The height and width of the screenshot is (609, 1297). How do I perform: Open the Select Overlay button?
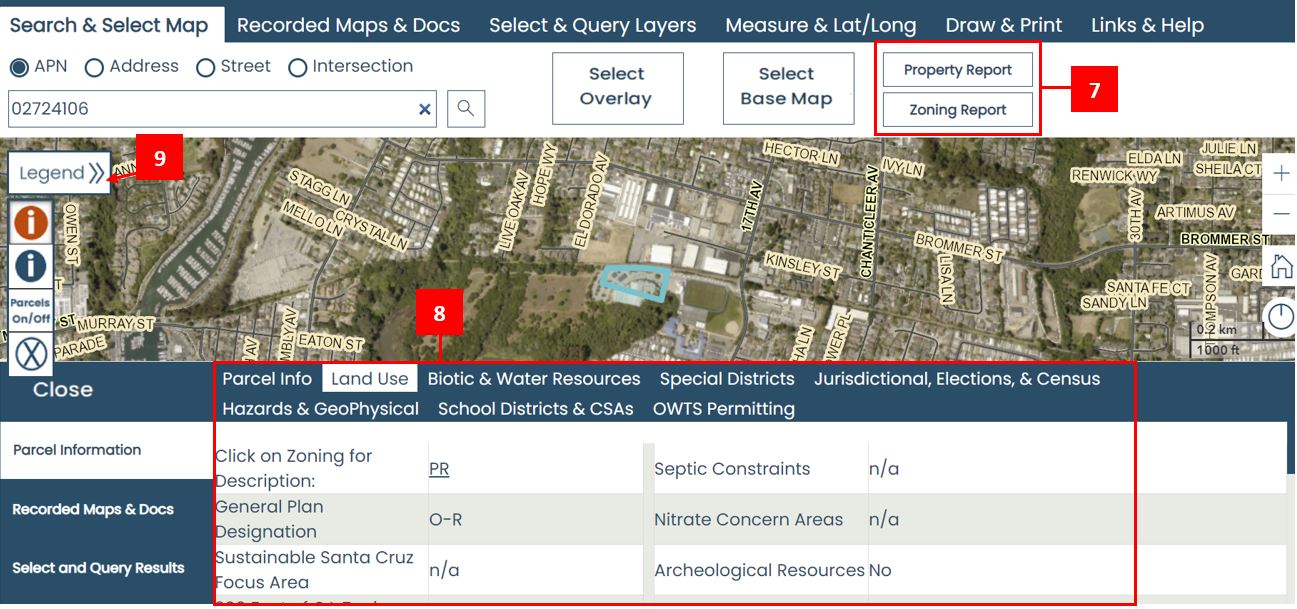617,88
